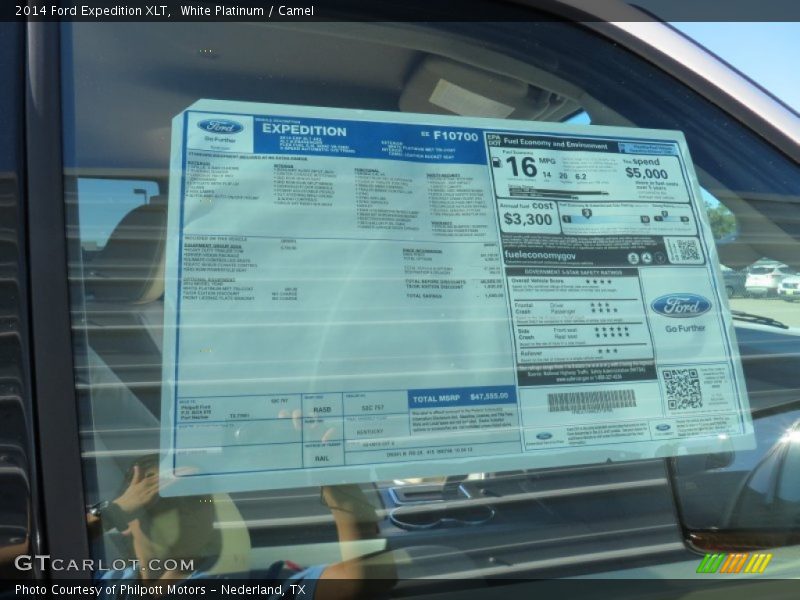
Task: Click the fuel economy rating scale bar
Action: click(627, 218)
